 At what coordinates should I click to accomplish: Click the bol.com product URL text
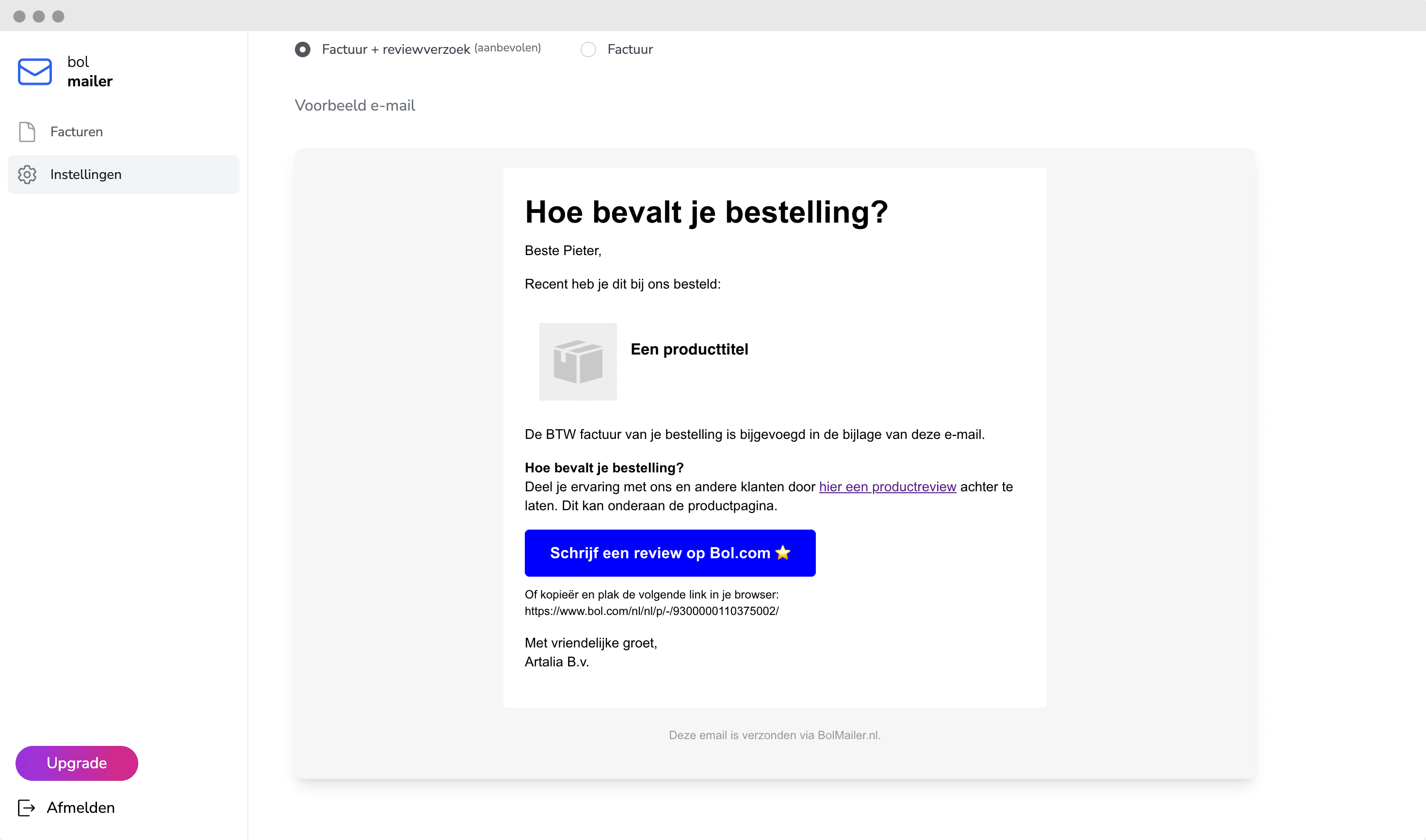coord(651,611)
